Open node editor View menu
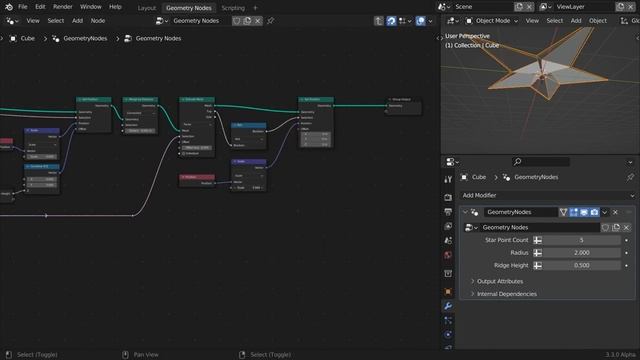 [33, 21]
